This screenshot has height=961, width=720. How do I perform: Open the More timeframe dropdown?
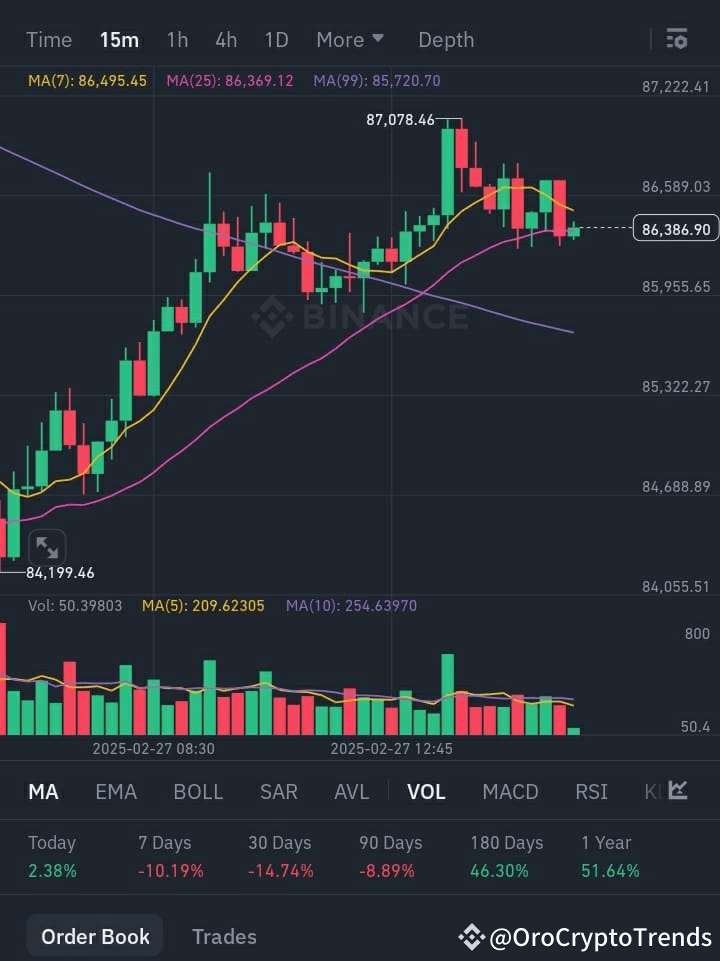[349, 39]
